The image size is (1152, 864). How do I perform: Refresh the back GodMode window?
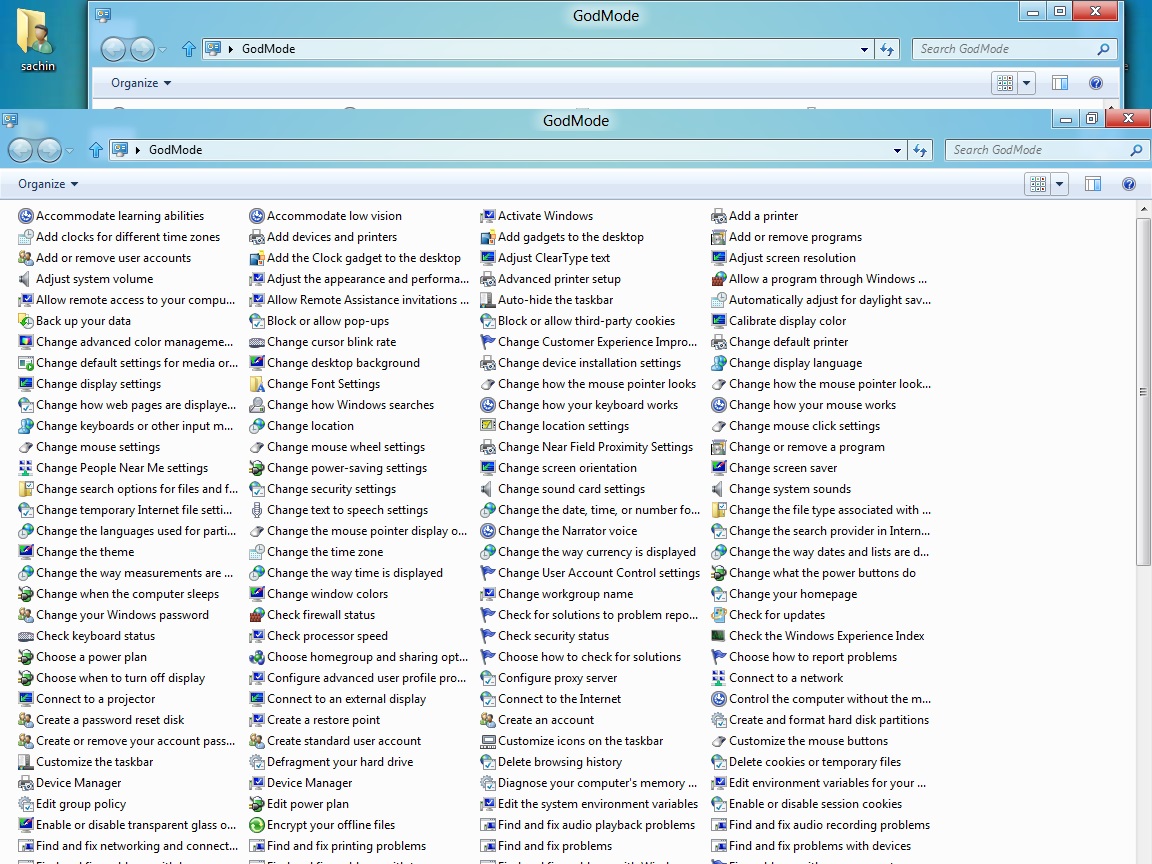point(888,49)
